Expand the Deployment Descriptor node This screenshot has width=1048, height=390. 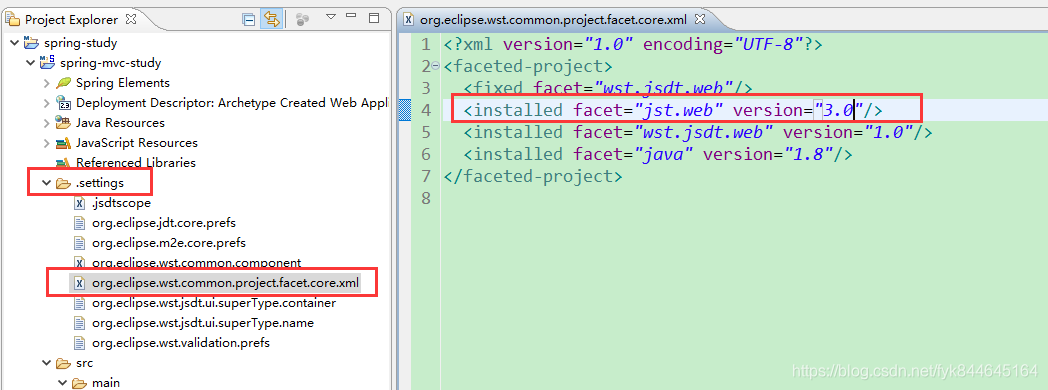pos(46,104)
